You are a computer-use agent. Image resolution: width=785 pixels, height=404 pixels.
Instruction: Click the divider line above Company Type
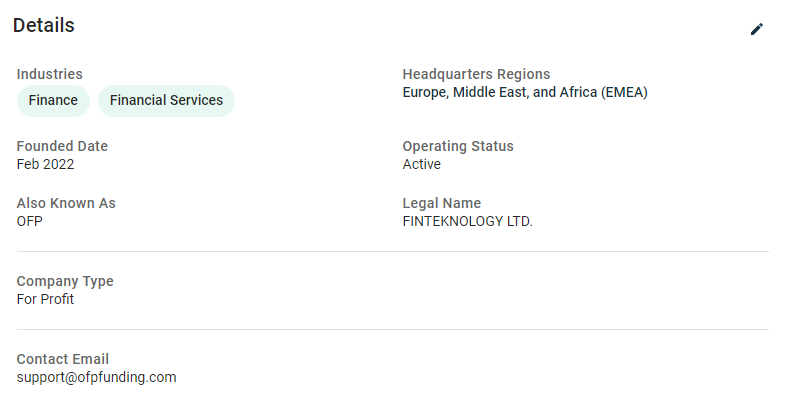tap(392, 251)
